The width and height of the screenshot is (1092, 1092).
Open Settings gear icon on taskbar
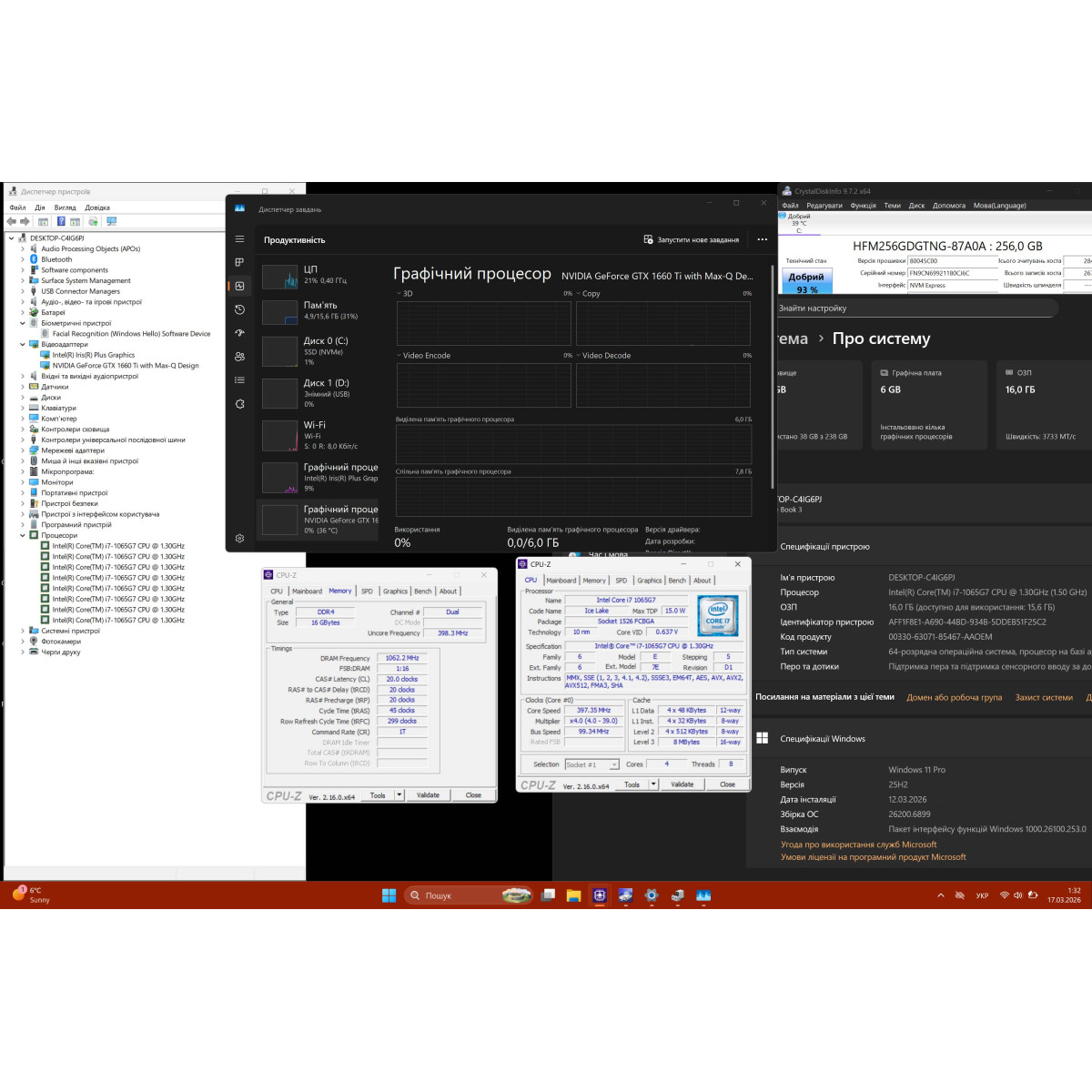(652, 895)
